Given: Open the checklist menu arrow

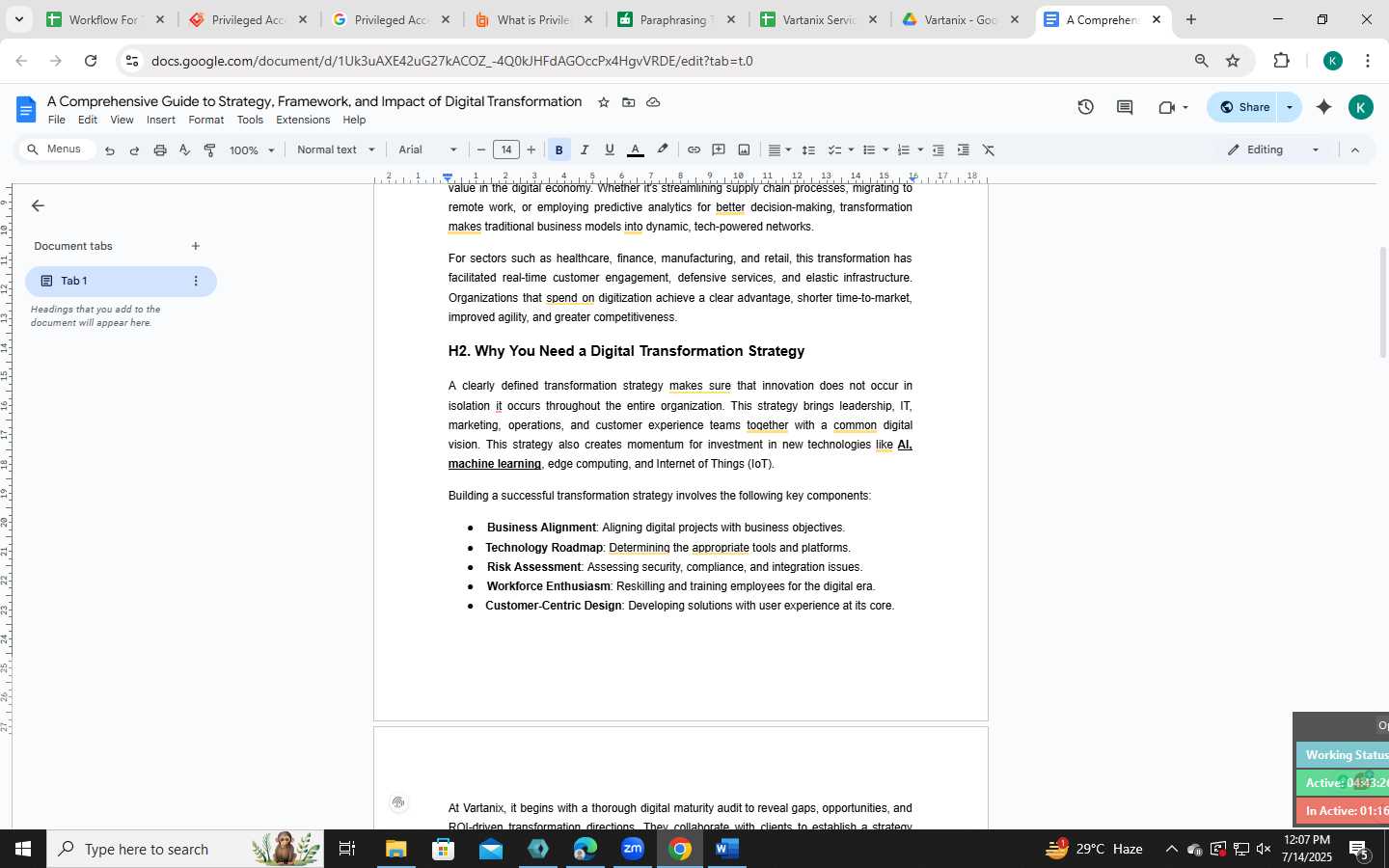Looking at the screenshot, I should point(851,149).
